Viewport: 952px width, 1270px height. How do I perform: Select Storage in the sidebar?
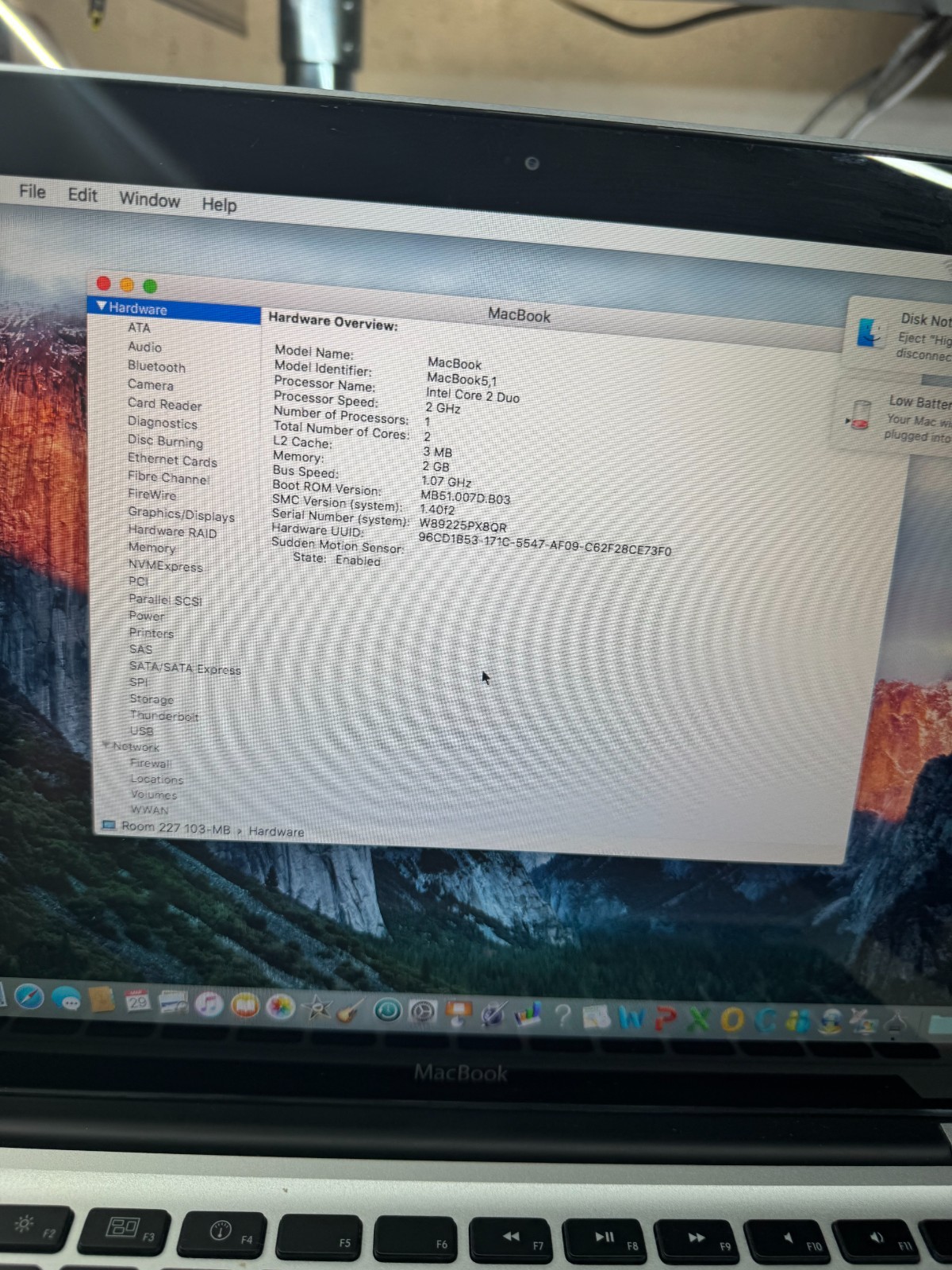pos(151,699)
